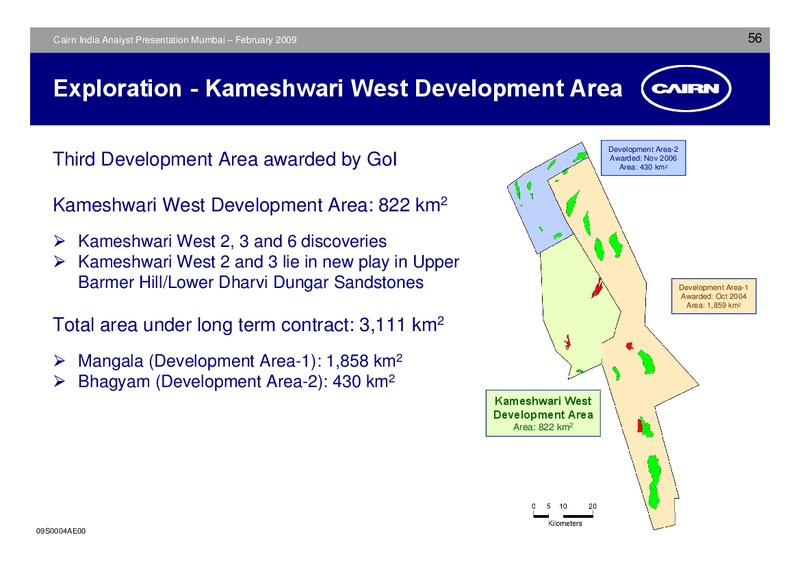Click the large green field at the map's bottom
Viewport: 800px width, 565px height.
654,481
